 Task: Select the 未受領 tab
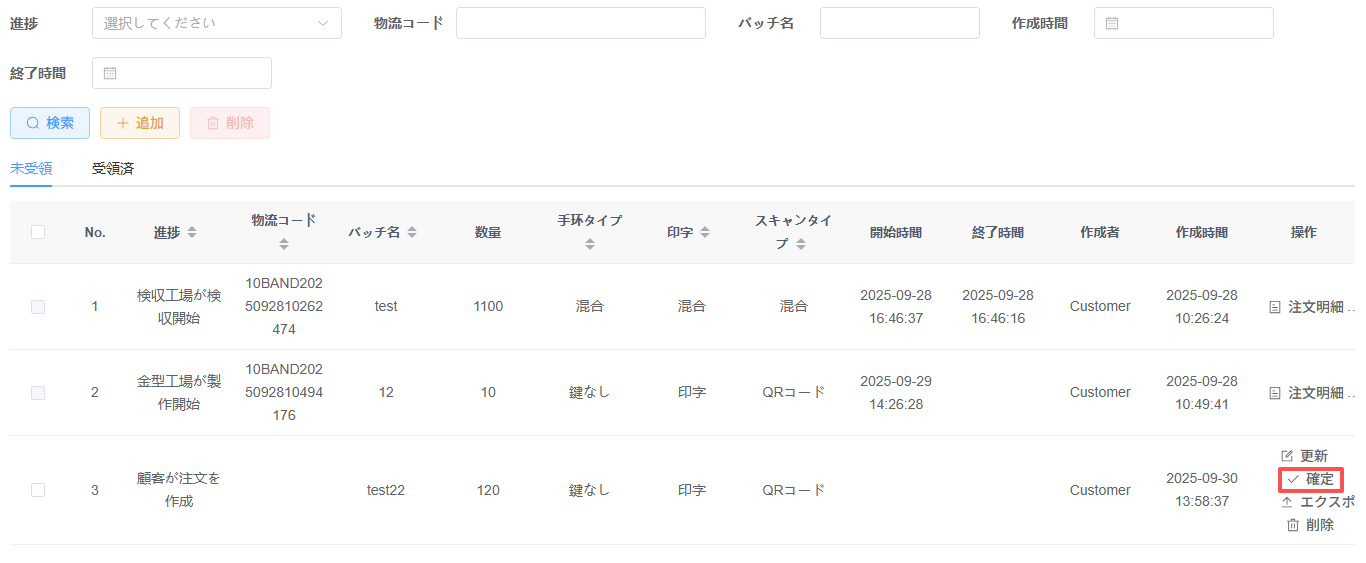point(31,169)
